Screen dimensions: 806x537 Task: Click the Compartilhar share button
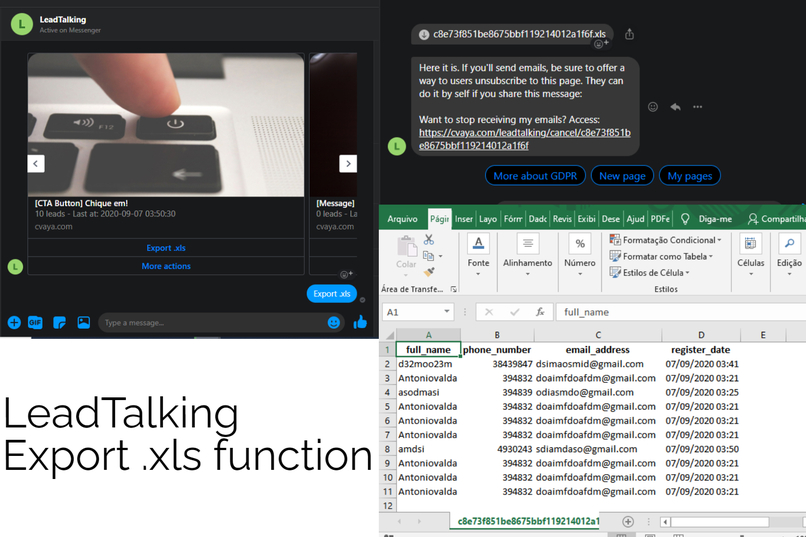click(x=776, y=219)
